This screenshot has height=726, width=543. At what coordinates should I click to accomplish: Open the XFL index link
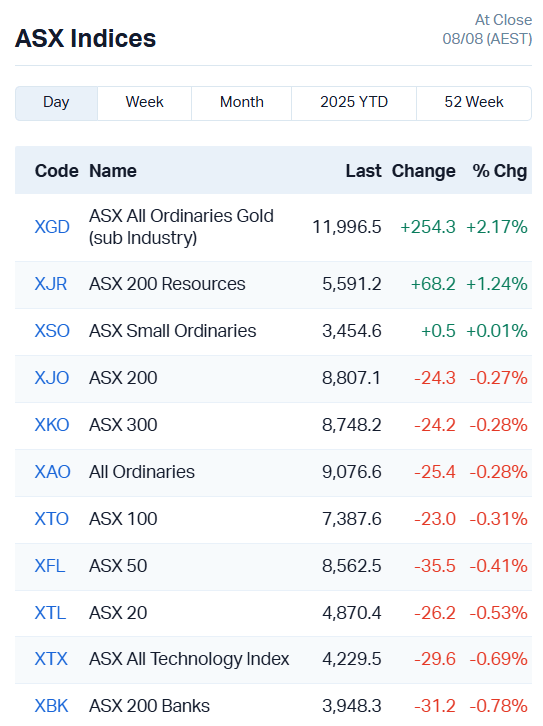[x=50, y=566]
